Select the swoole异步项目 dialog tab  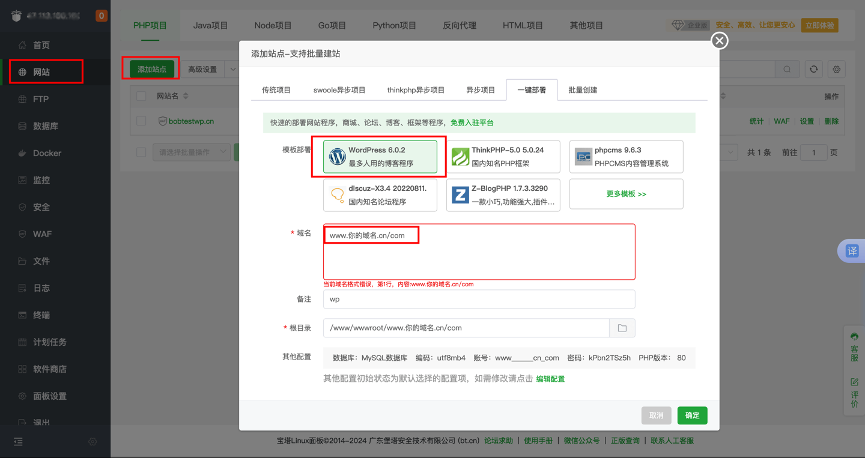point(339,90)
